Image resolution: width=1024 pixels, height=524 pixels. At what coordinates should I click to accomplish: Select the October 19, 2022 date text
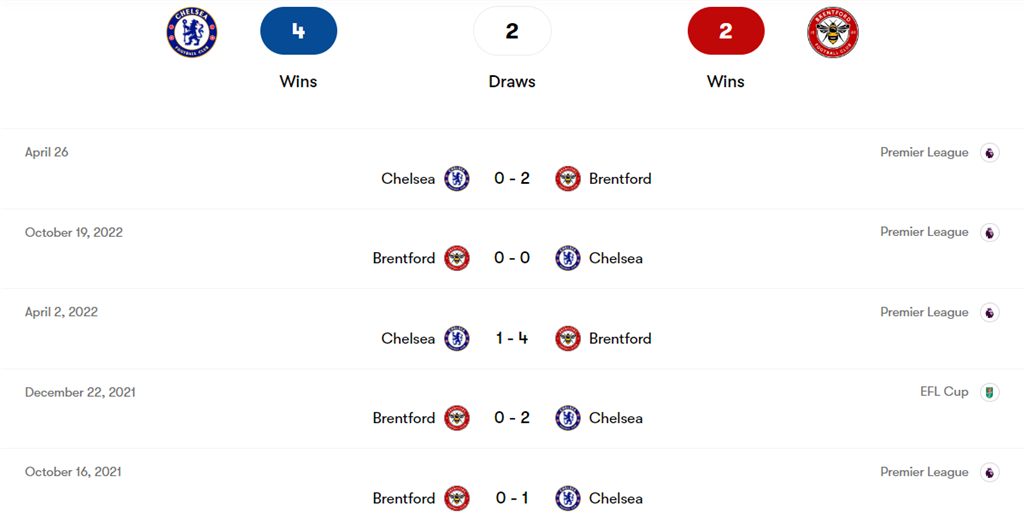(74, 232)
